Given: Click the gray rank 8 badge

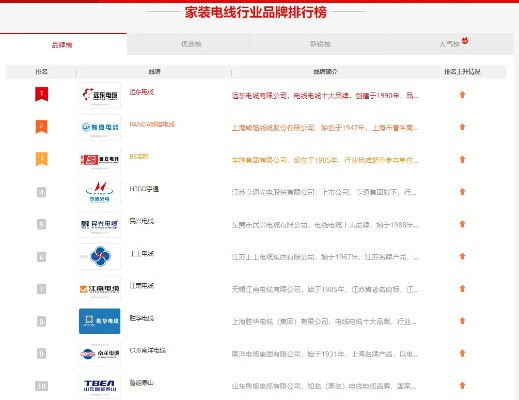Looking at the screenshot, I should [x=41, y=322].
